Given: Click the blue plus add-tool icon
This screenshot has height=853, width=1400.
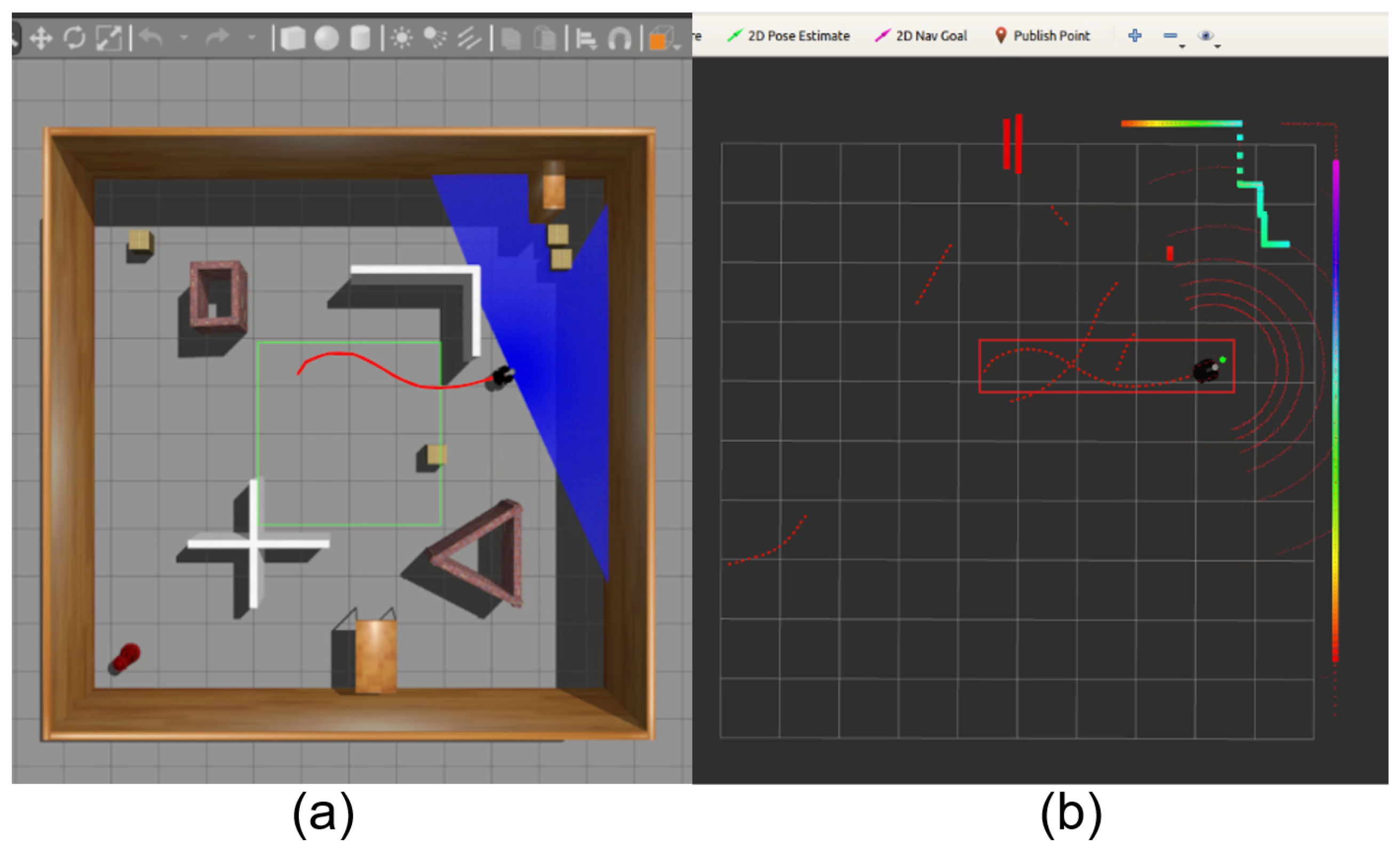Looking at the screenshot, I should pyautogui.click(x=1135, y=35).
